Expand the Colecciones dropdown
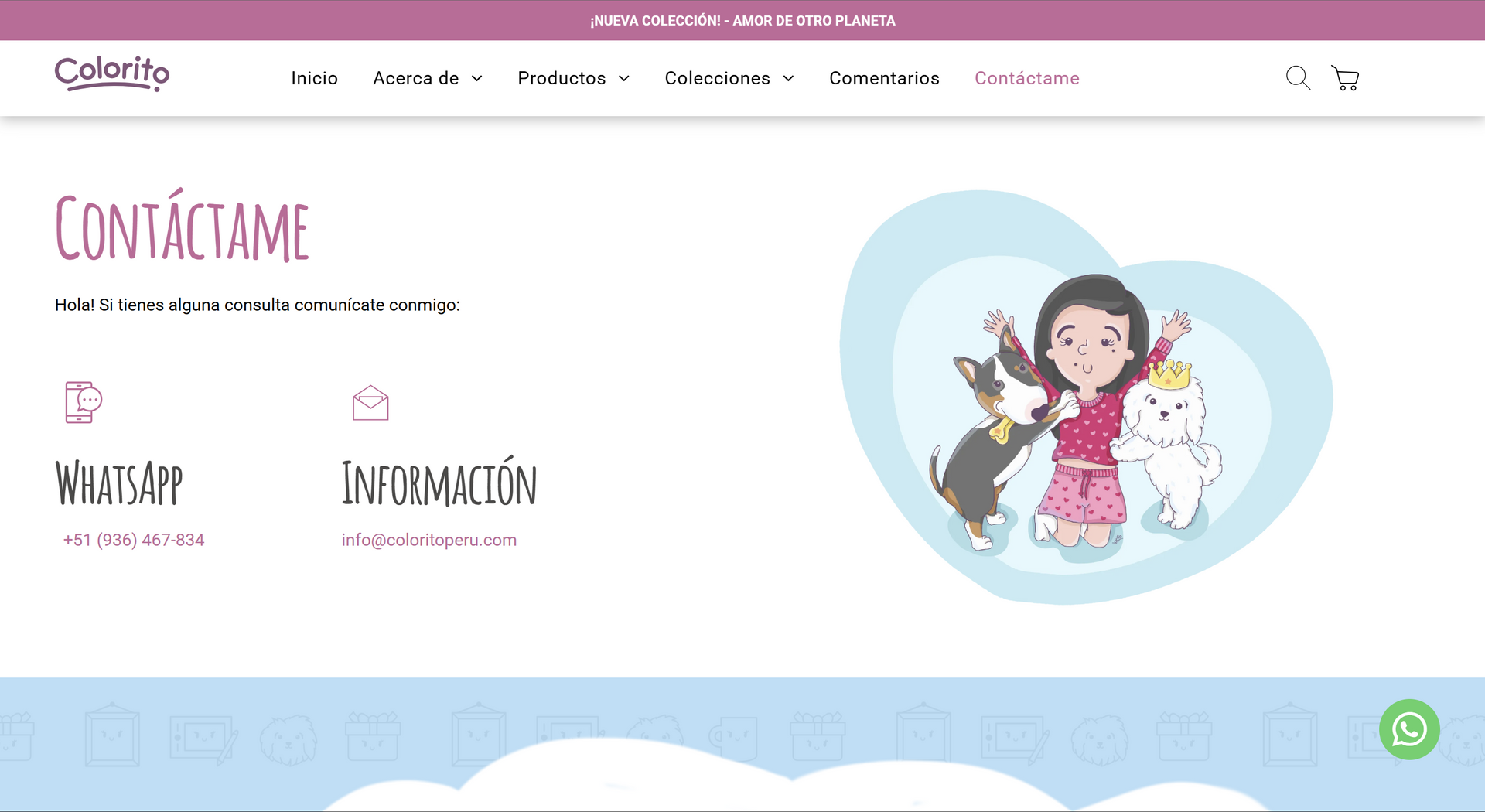The width and height of the screenshot is (1485, 812). (x=729, y=78)
